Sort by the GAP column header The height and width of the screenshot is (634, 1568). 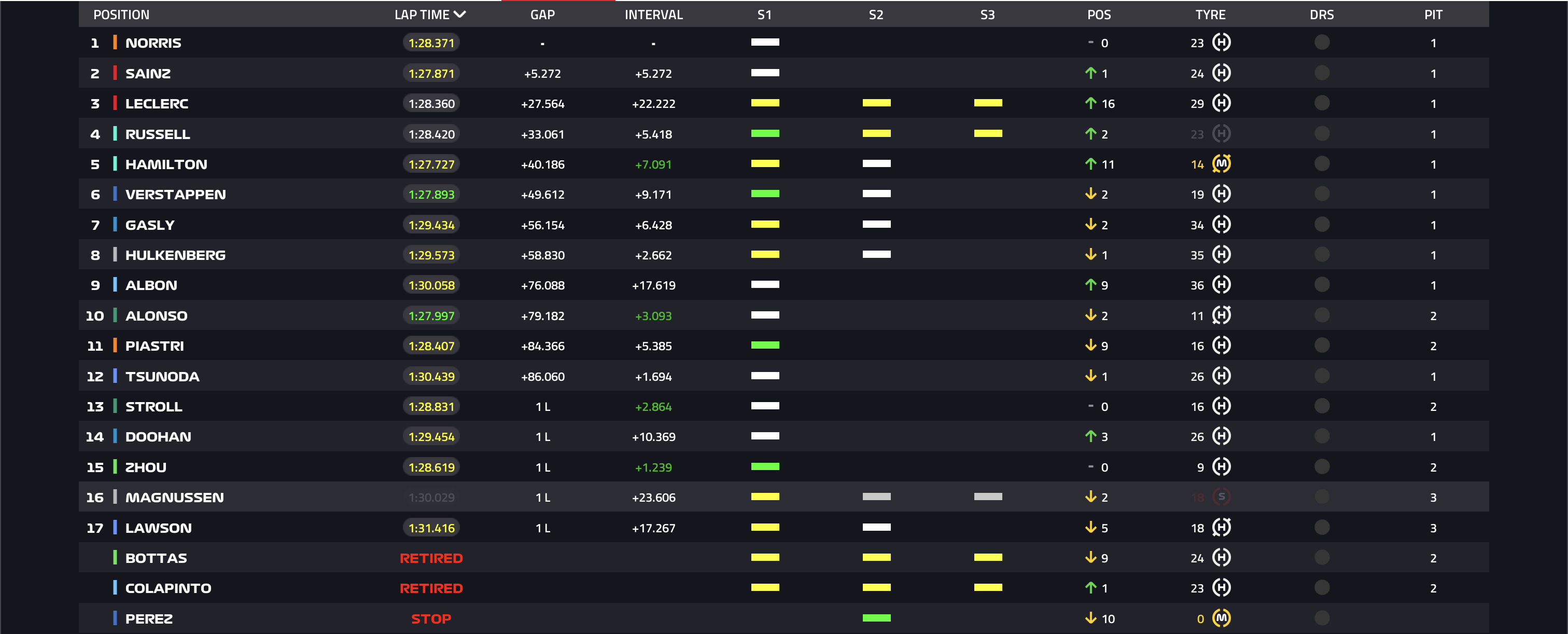point(542,15)
